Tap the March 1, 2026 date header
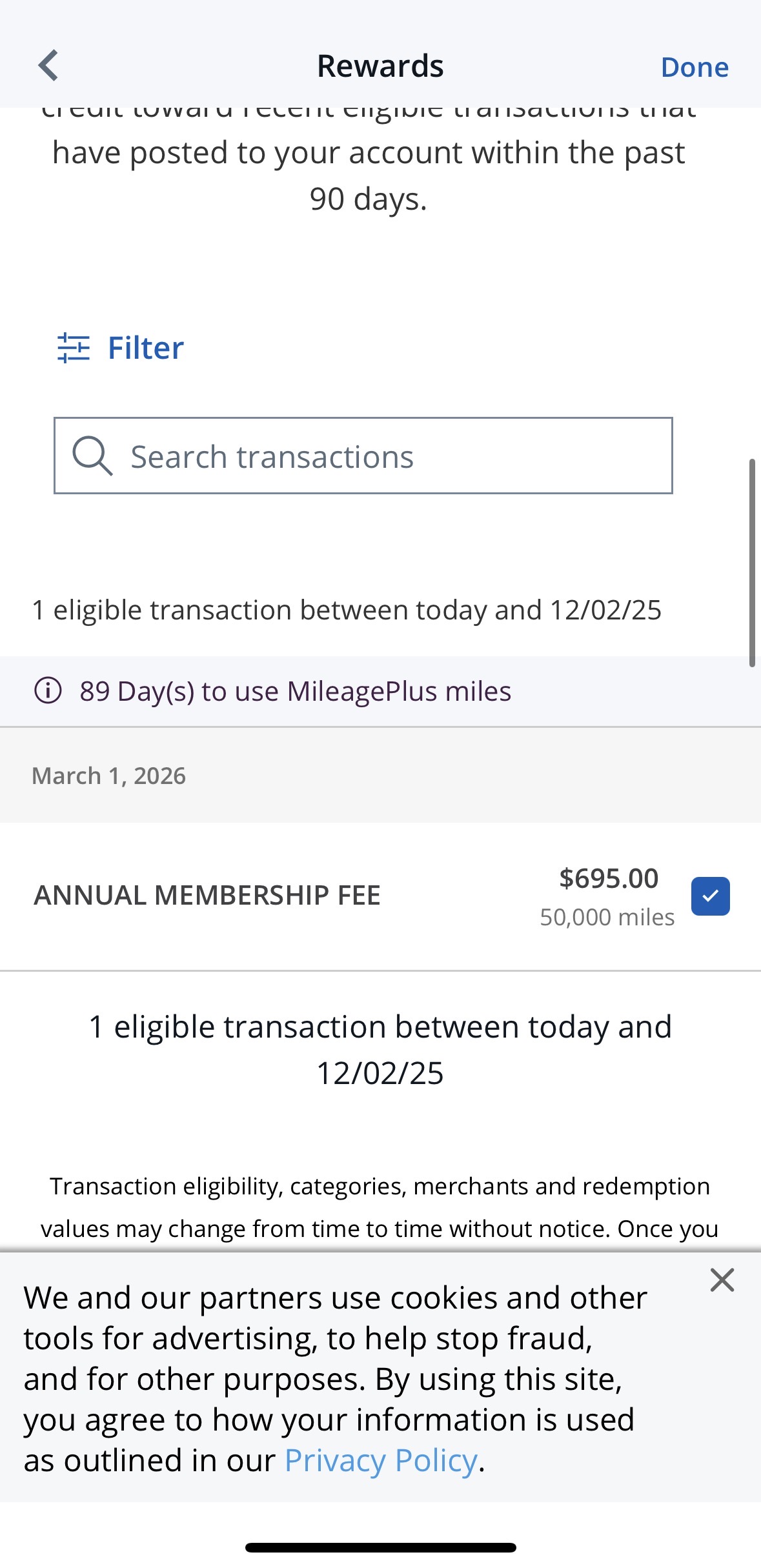Viewport: 761px width, 1568px height. coord(109,776)
